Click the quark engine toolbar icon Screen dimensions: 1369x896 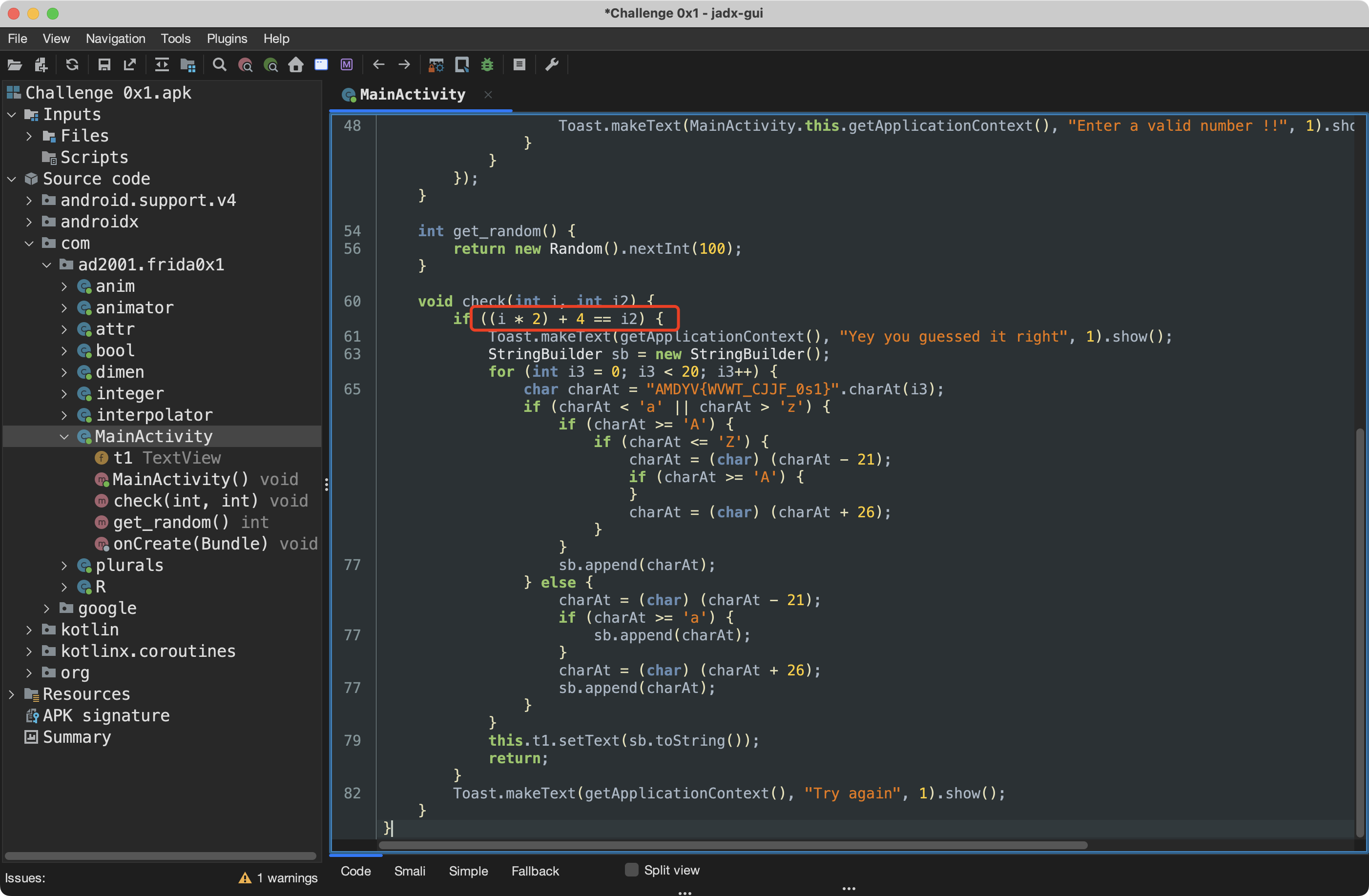[x=462, y=64]
